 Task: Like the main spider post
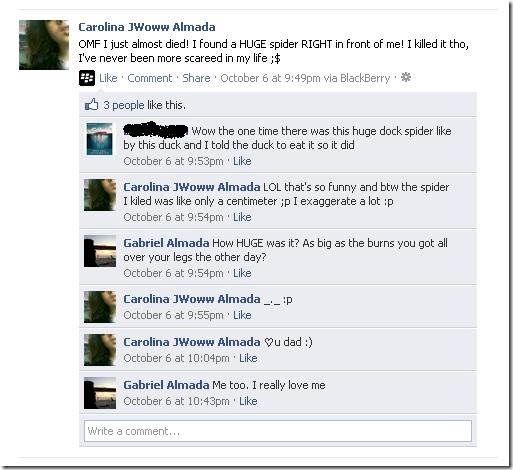(x=108, y=78)
